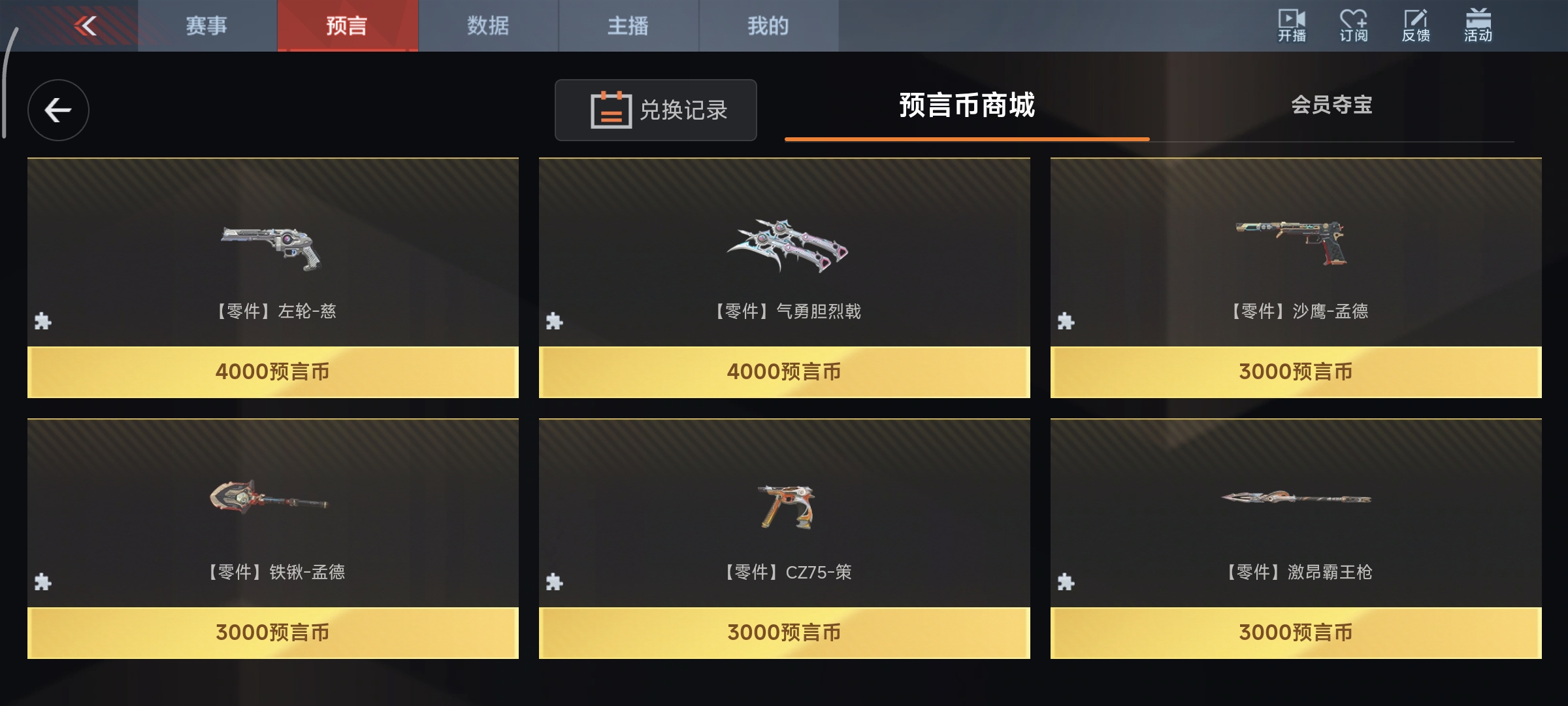Collapse with the double-chevron icon at top-left
Viewport: 1568px width, 706px height.
pos(86,26)
